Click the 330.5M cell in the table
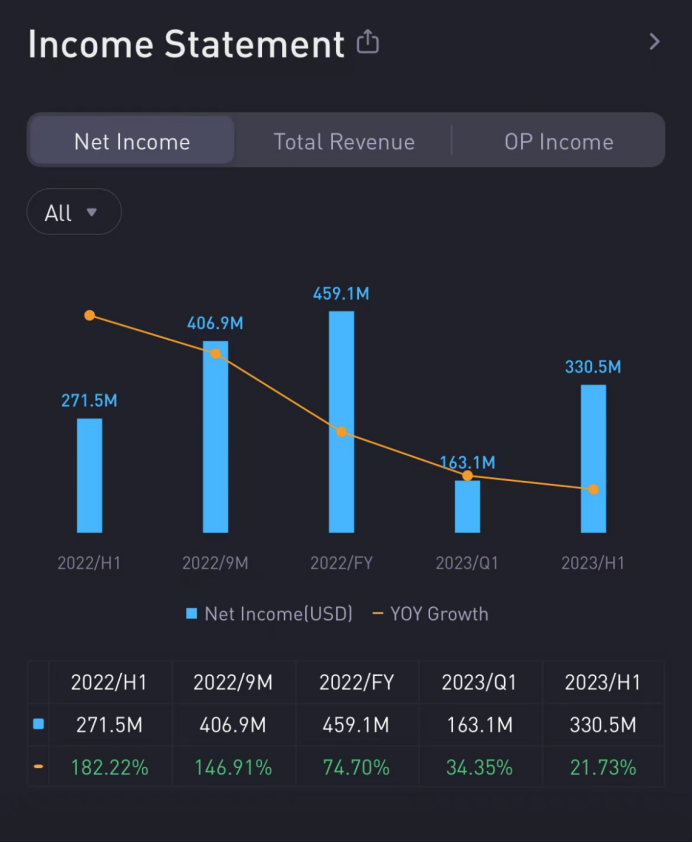692x843 pixels. click(x=603, y=725)
